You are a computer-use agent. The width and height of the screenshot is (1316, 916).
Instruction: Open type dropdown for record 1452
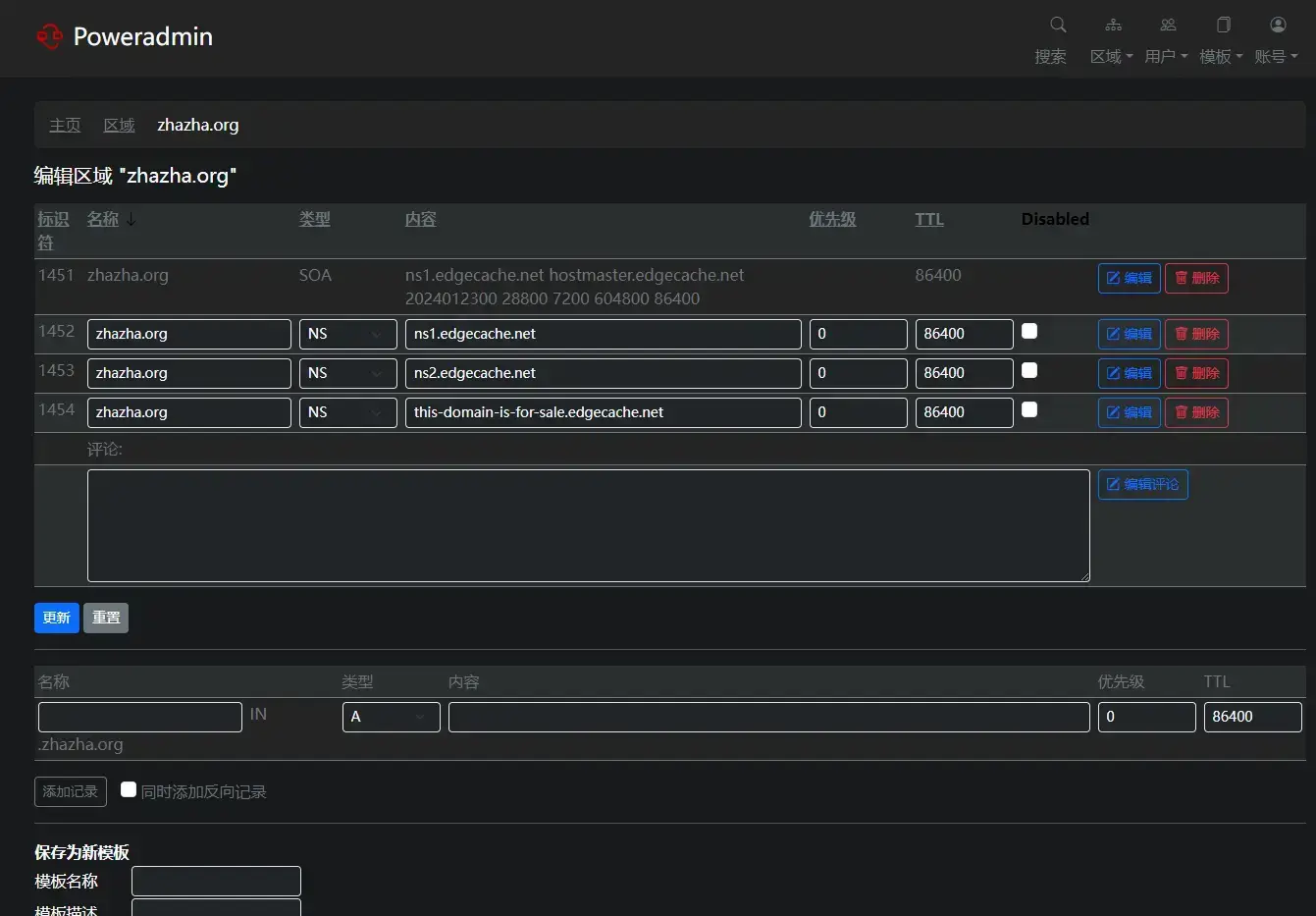[x=348, y=334]
